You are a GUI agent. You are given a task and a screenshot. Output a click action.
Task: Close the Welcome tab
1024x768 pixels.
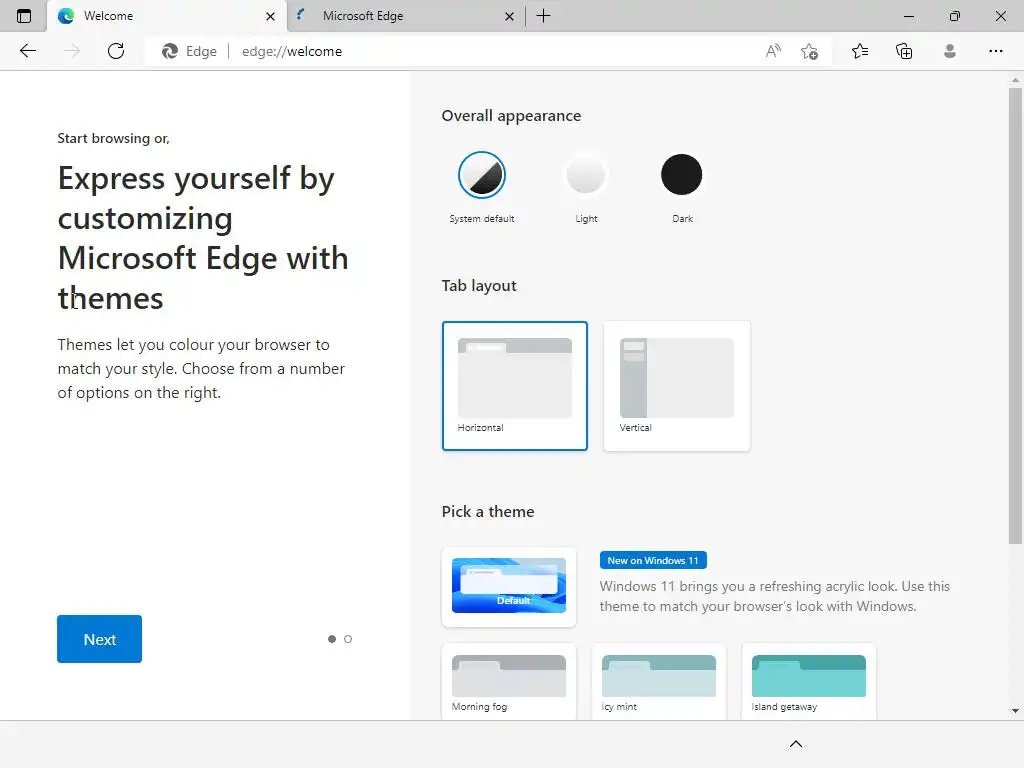pos(270,16)
